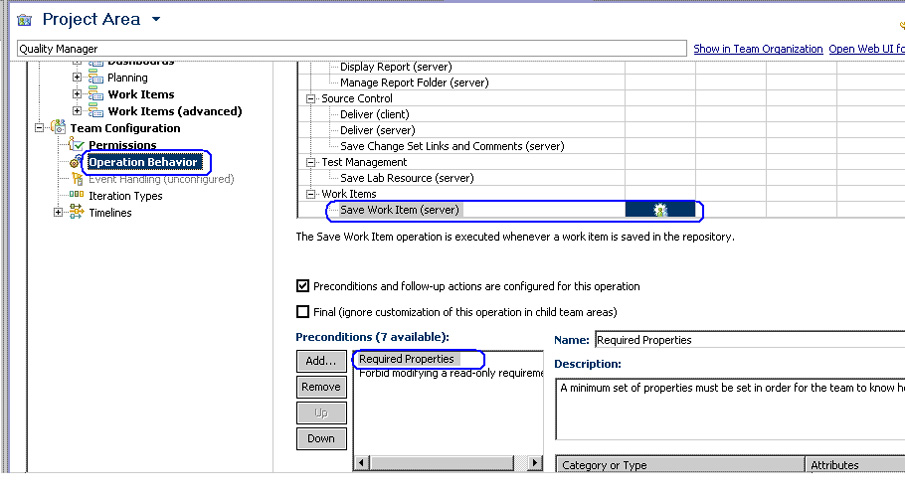This screenshot has width=905, height=493.
Task: Click the Event Handling tree icon
Action: (x=77, y=180)
